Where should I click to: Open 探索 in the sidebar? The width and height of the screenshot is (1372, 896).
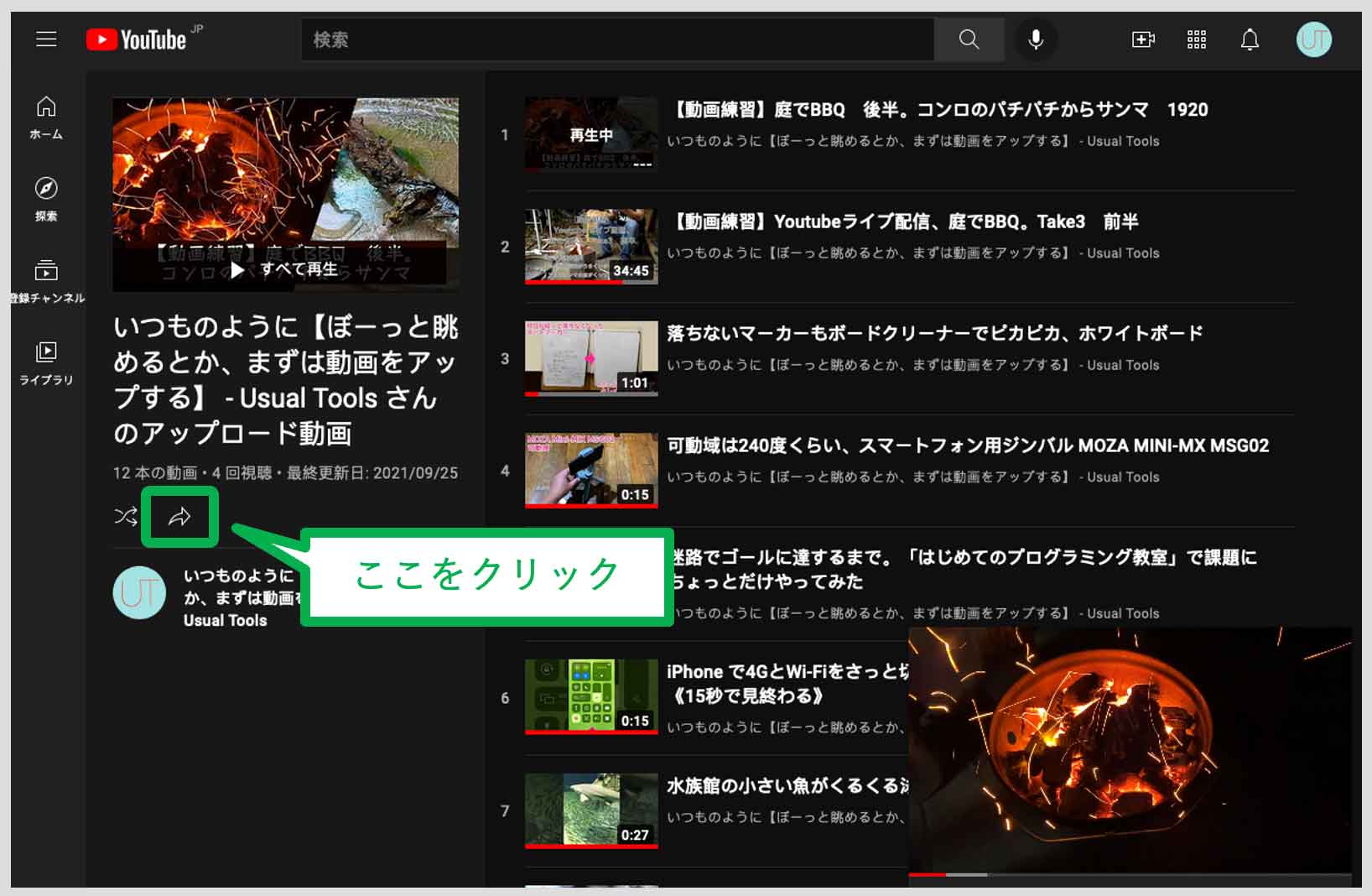(x=46, y=199)
